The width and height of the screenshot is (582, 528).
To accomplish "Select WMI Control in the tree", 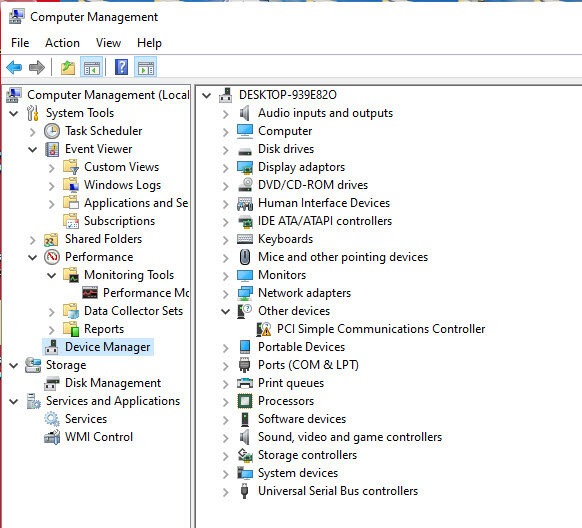I will coord(99,437).
